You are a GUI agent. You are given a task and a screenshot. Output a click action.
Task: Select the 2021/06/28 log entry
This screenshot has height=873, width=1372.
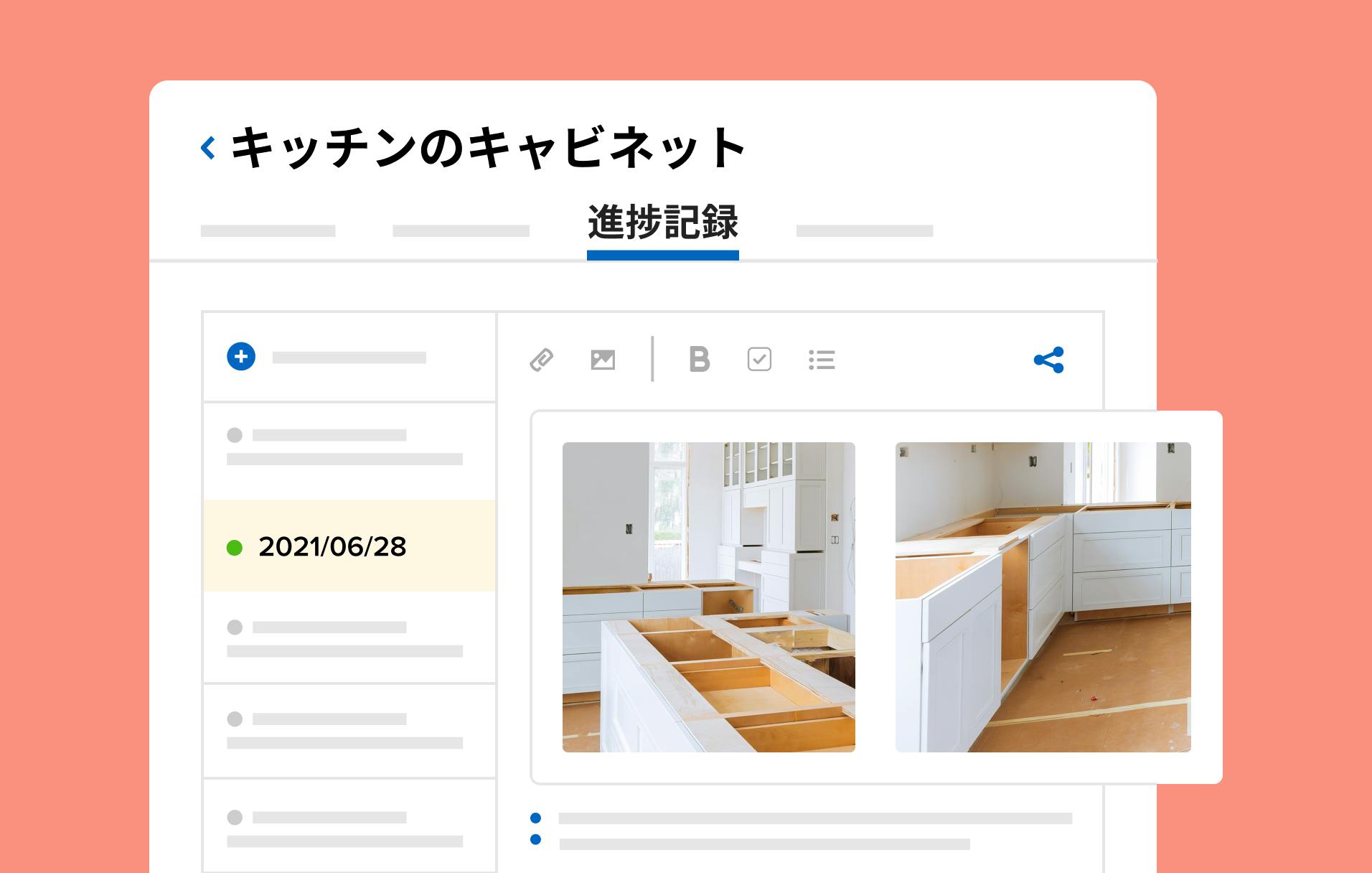[x=349, y=546]
